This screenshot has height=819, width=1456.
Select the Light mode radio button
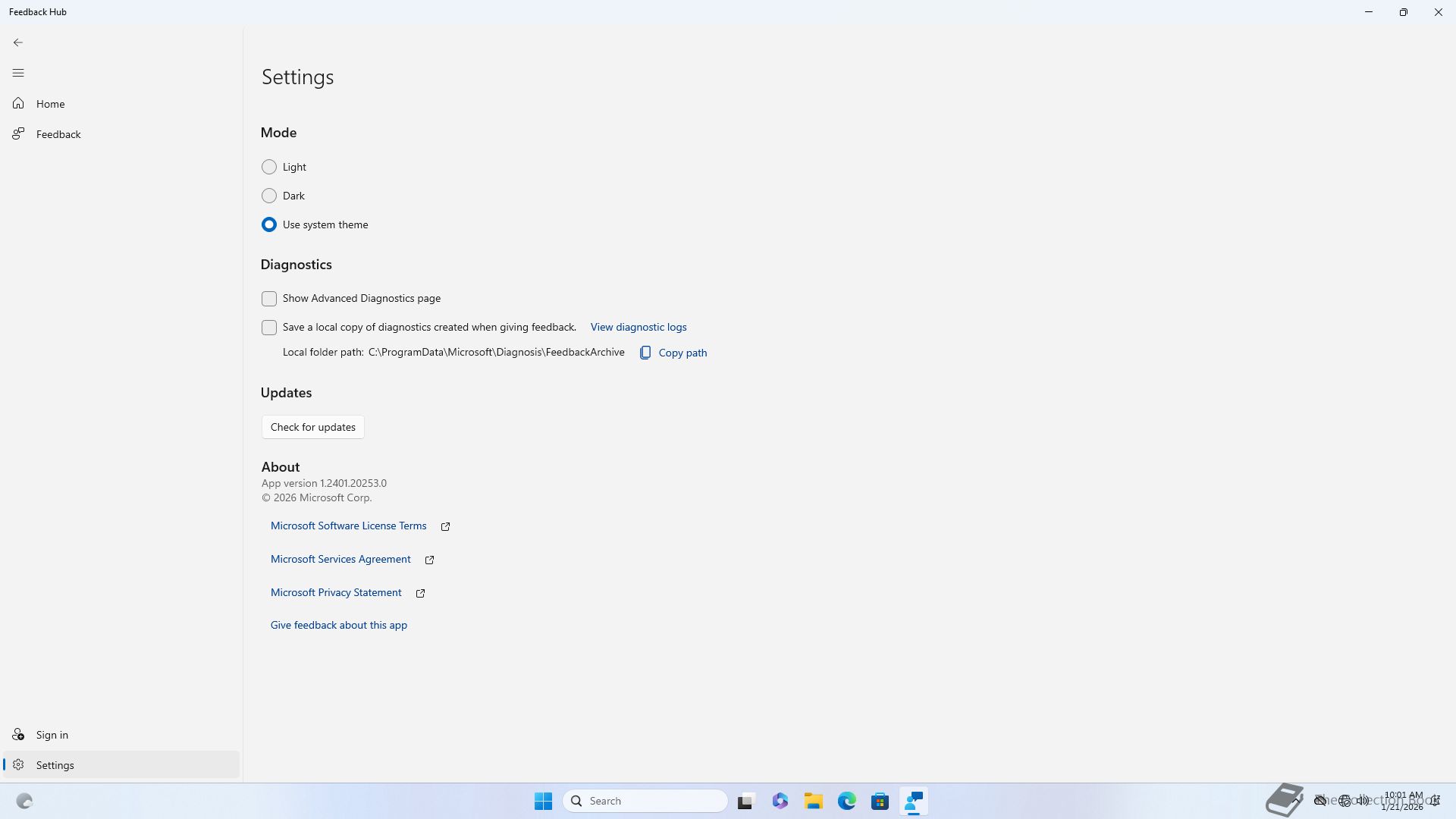click(x=269, y=167)
